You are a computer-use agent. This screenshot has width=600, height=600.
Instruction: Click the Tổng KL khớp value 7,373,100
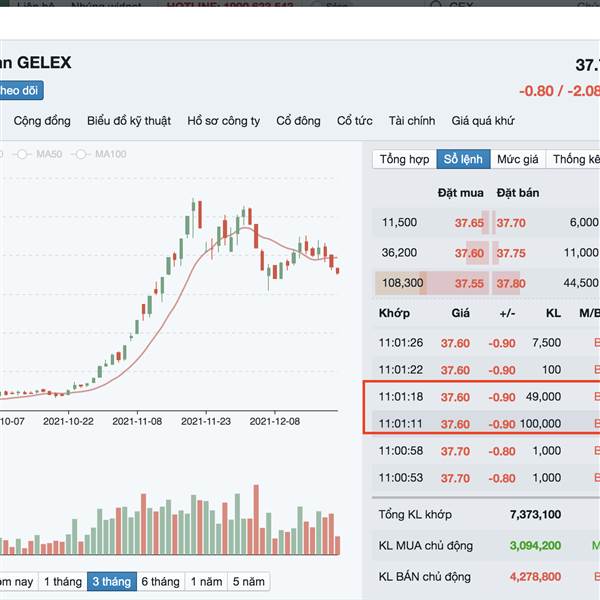(535, 515)
